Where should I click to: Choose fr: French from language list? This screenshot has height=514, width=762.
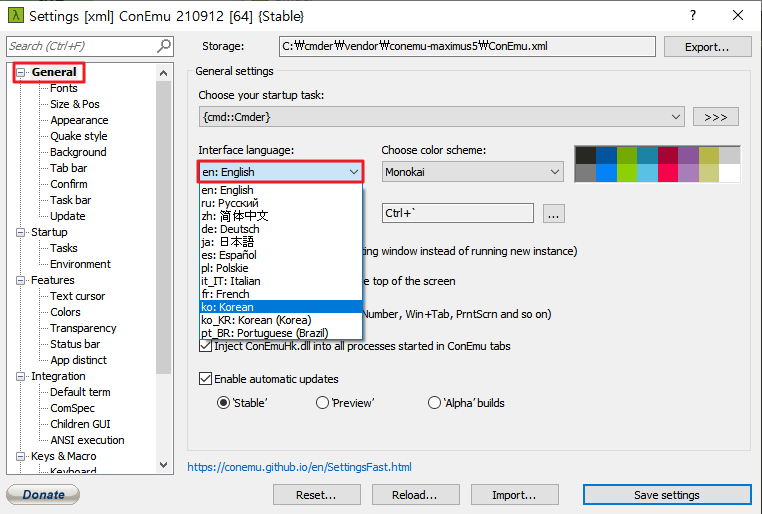pyautogui.click(x=281, y=294)
